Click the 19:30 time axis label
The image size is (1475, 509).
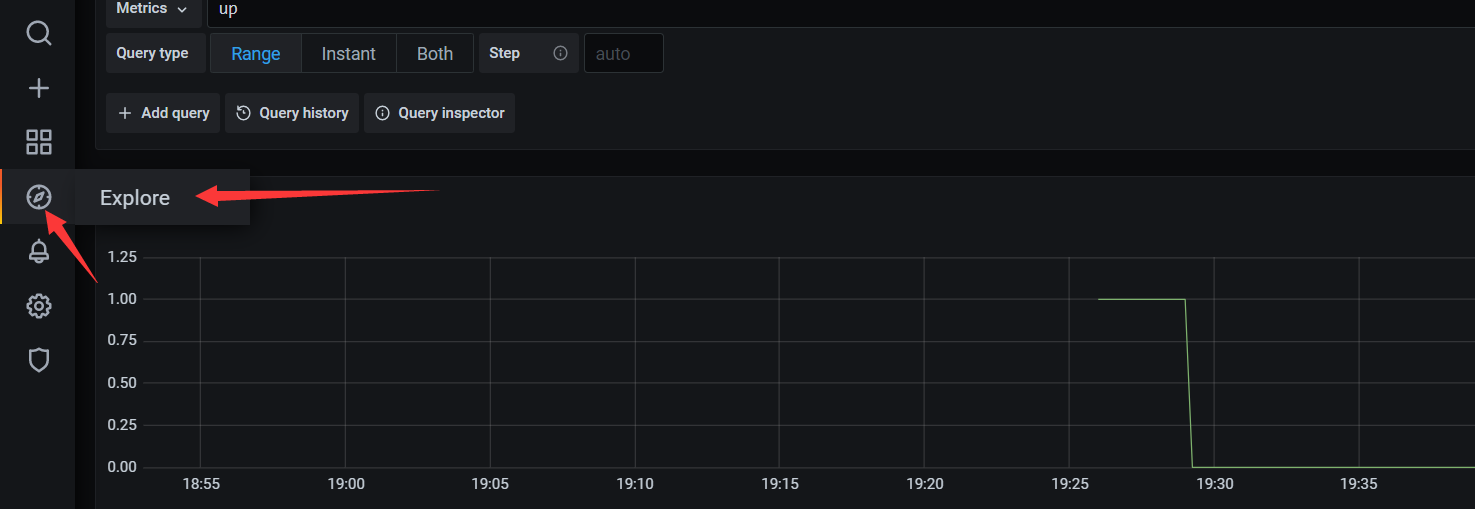[1214, 484]
